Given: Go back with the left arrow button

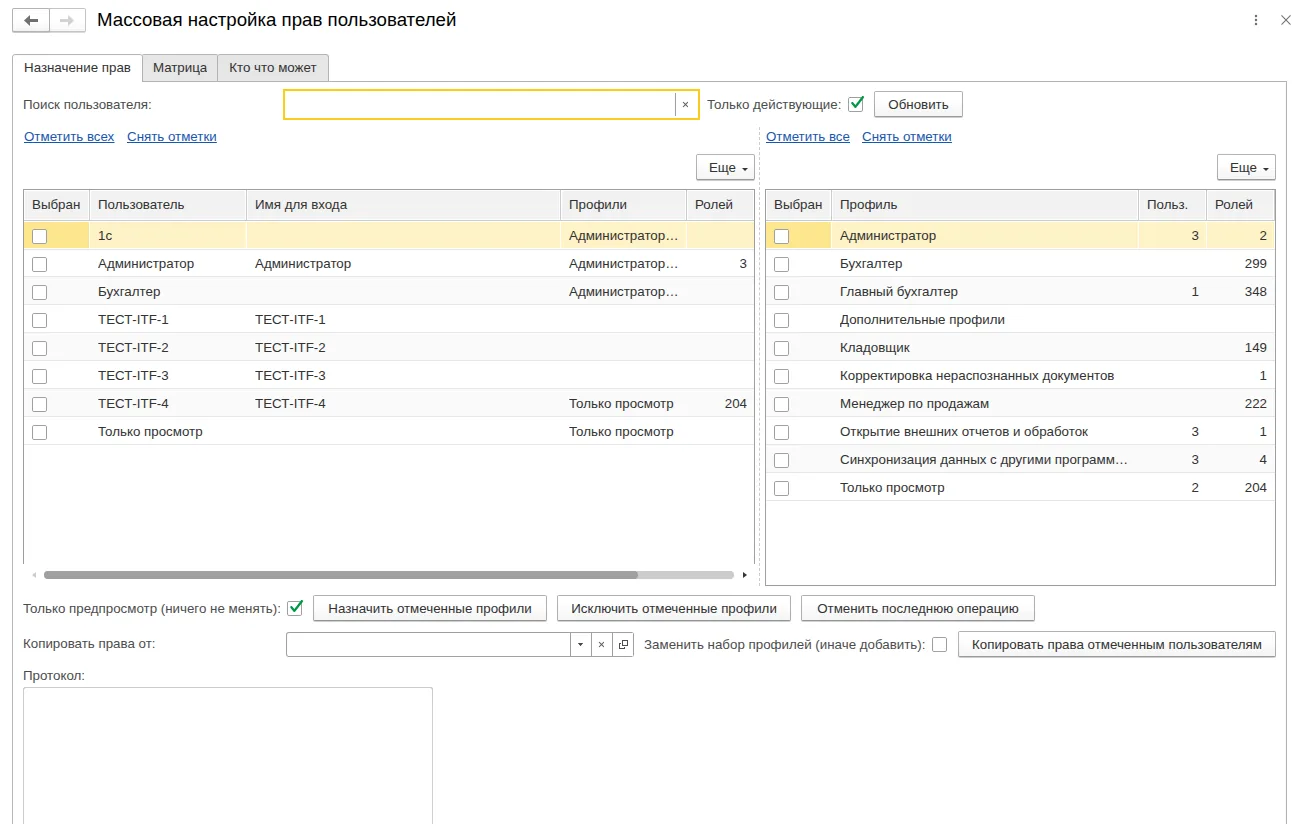Looking at the screenshot, I should point(31,20).
